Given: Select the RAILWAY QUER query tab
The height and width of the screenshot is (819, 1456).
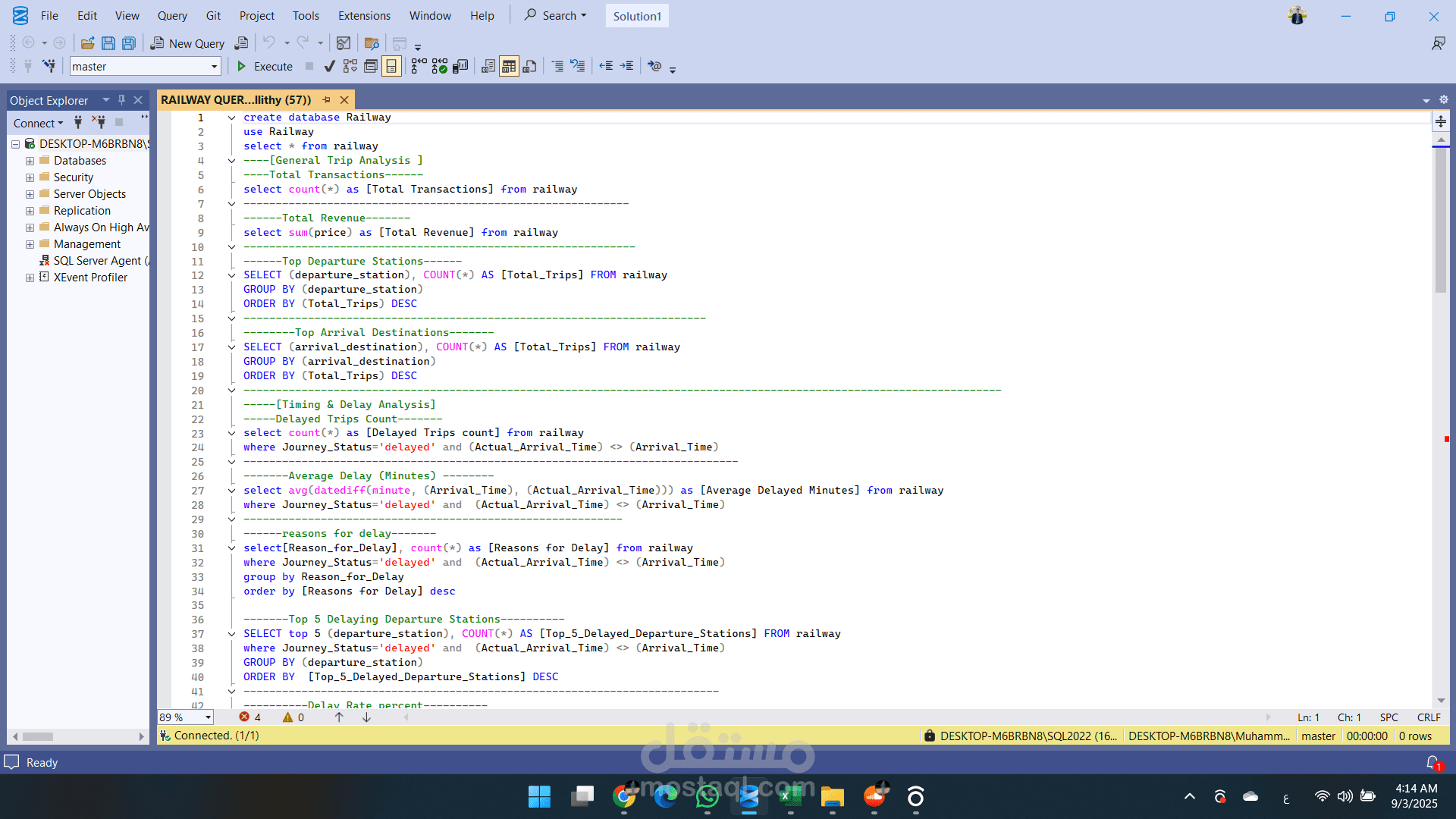Looking at the screenshot, I should (x=236, y=100).
